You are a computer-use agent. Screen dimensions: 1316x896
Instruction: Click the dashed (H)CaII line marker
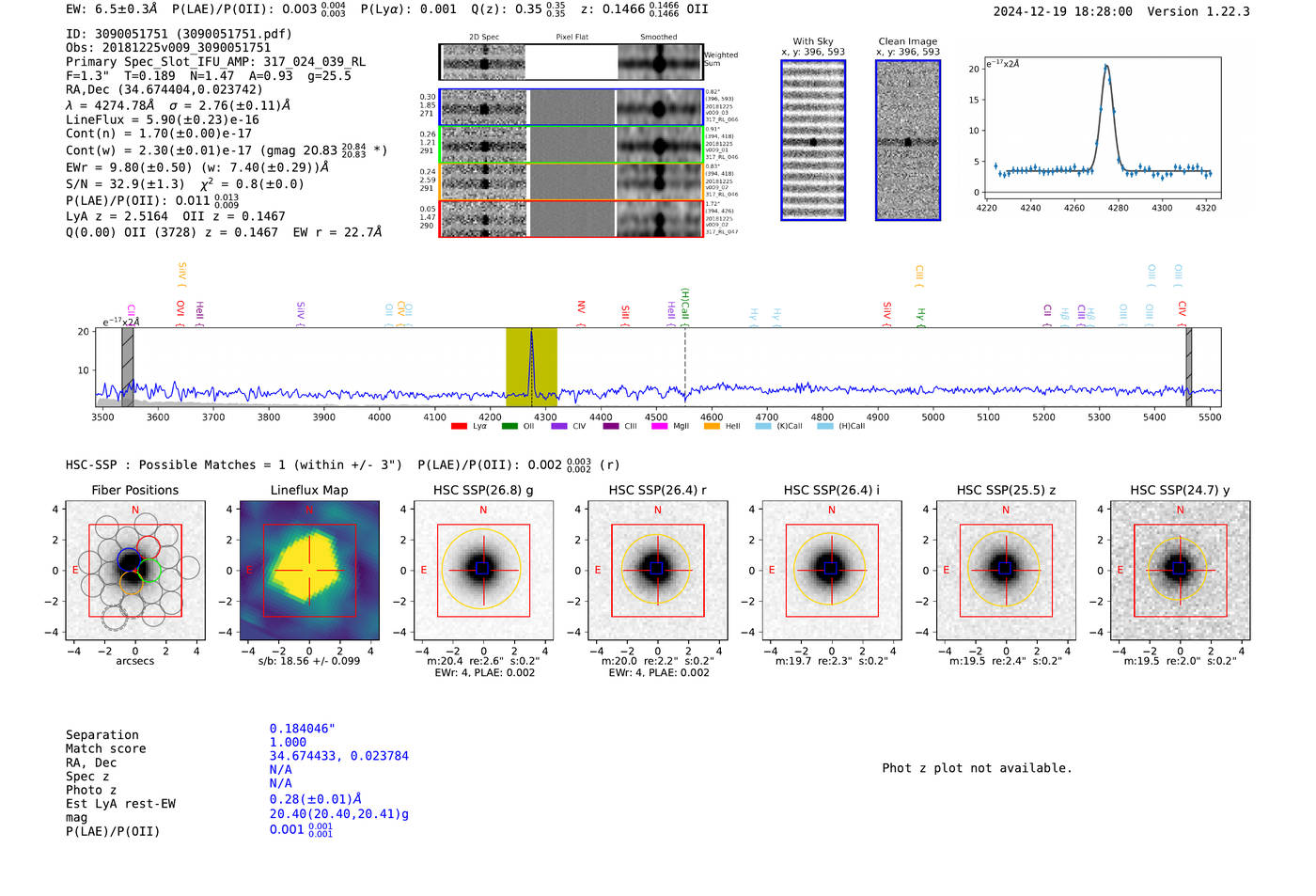685,367
